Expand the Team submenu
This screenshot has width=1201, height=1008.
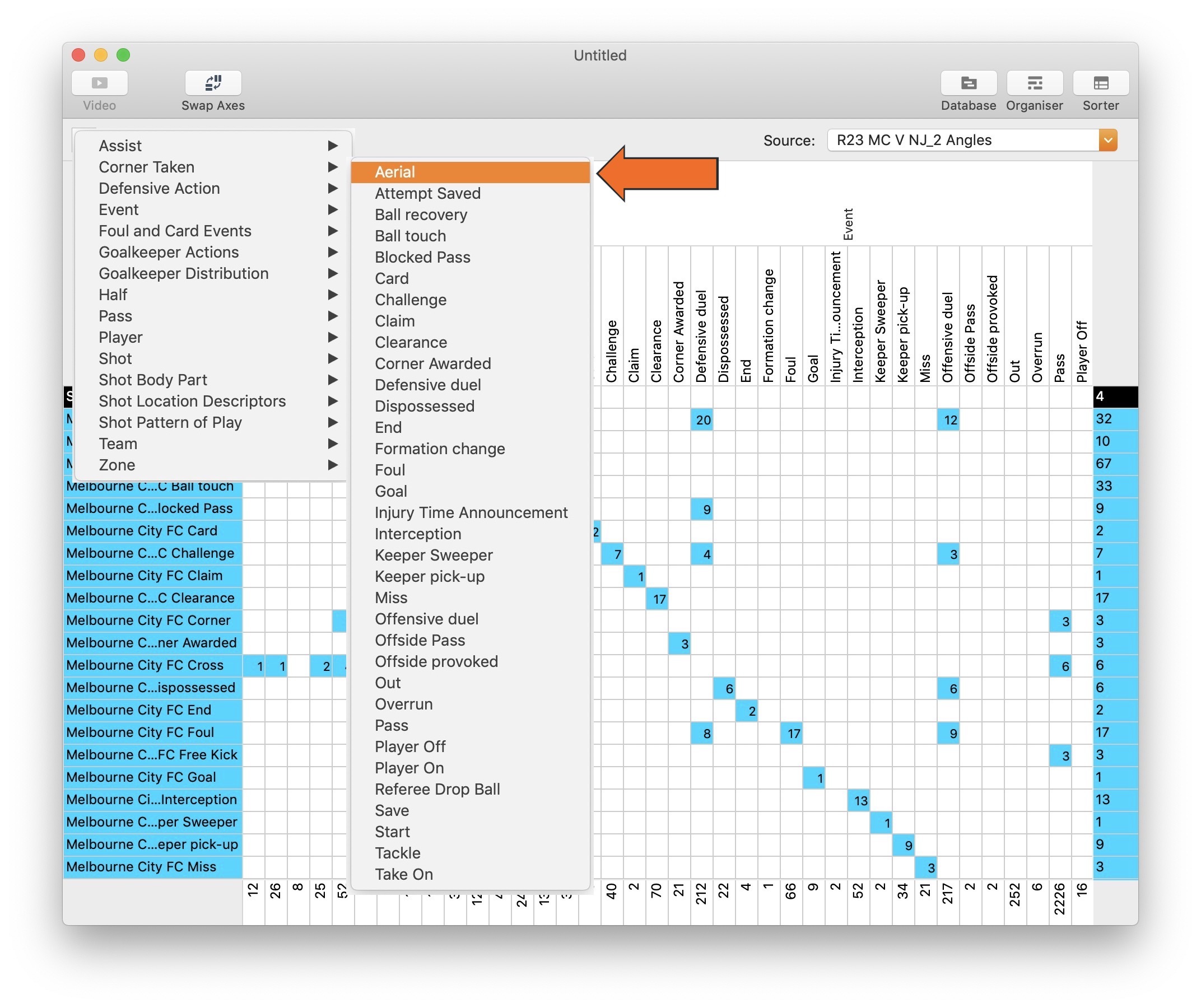point(334,444)
